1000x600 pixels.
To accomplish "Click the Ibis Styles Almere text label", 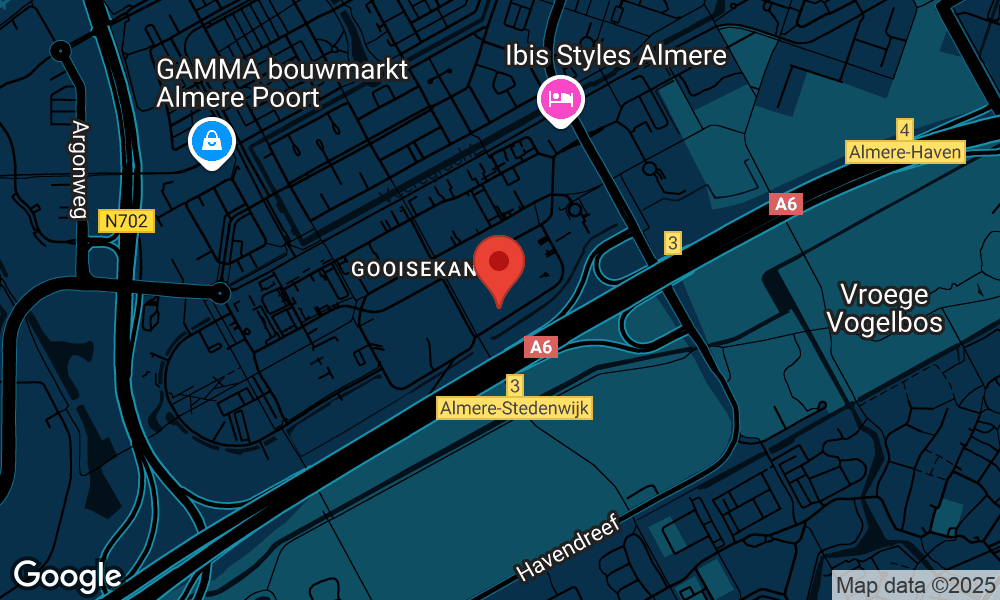I will coord(616,55).
